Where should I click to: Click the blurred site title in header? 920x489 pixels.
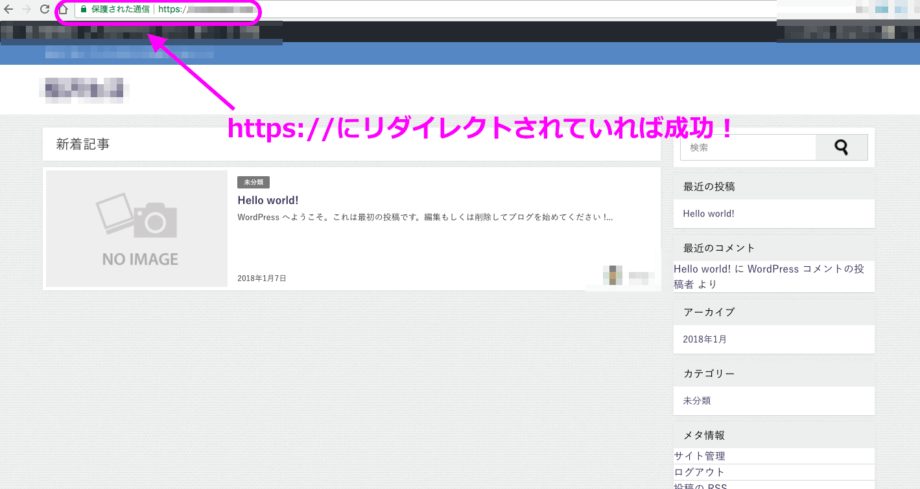coord(87,89)
